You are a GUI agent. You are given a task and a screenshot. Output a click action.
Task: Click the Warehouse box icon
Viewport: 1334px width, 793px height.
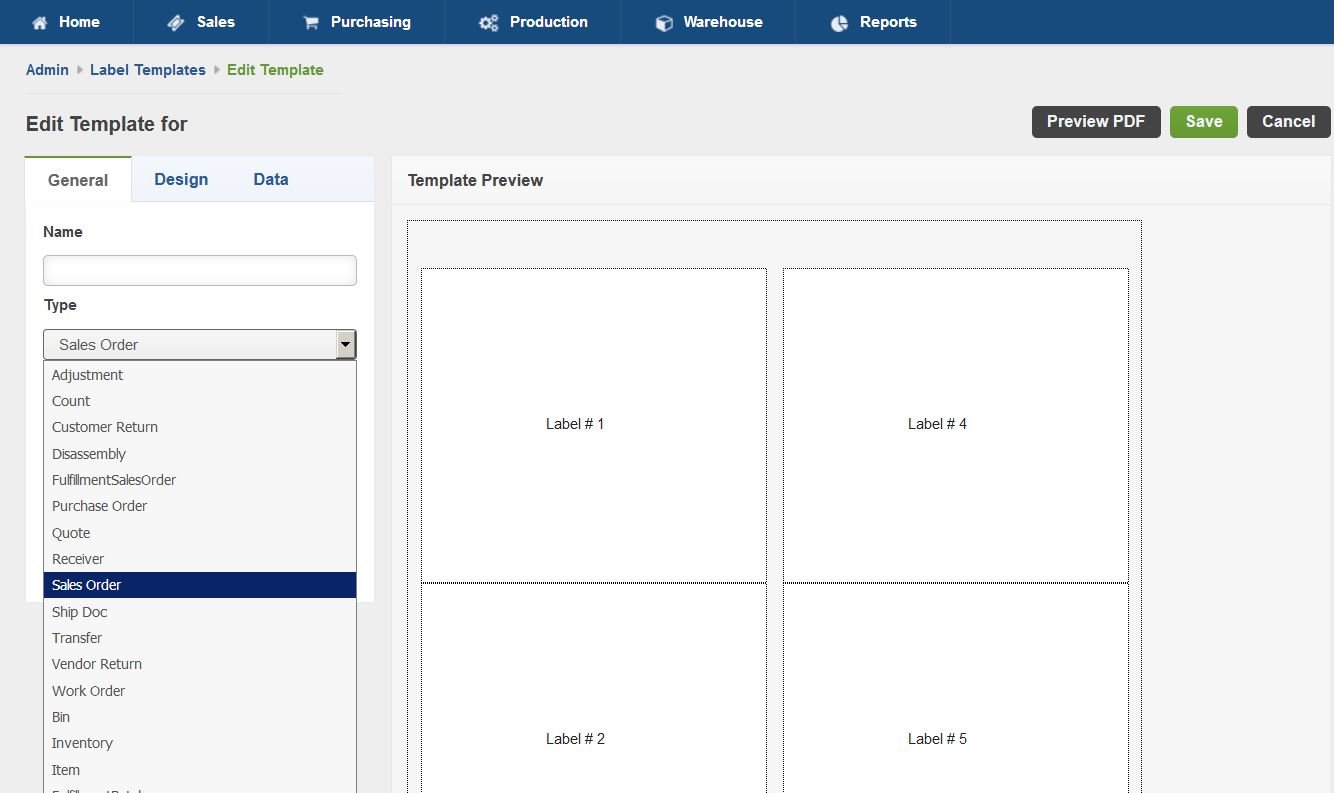tap(664, 22)
